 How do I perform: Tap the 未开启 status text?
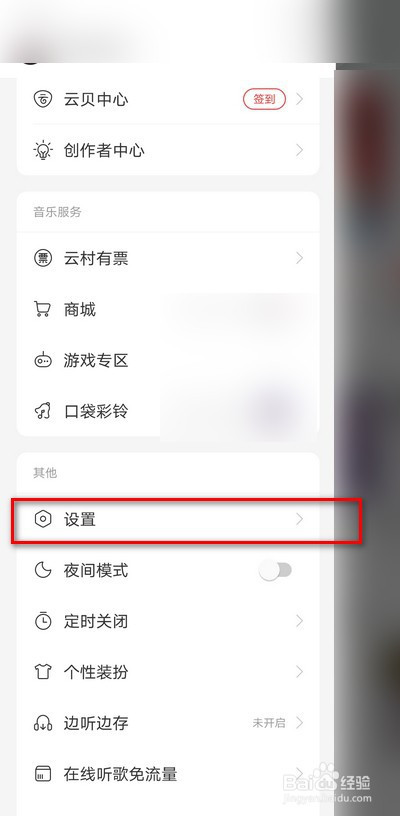[x=268, y=723]
